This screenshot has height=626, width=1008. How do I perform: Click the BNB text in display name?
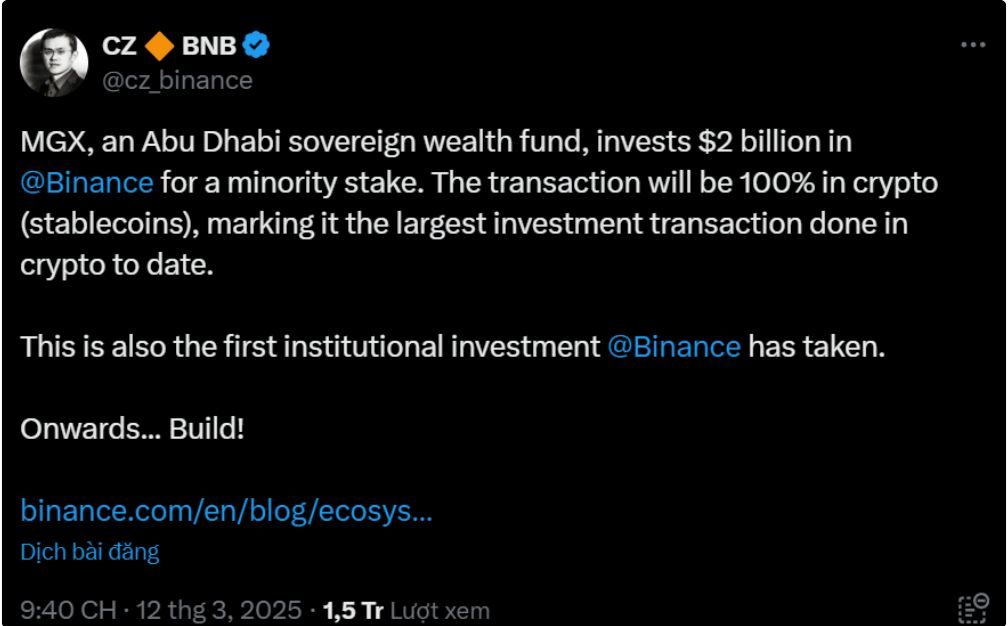208,45
